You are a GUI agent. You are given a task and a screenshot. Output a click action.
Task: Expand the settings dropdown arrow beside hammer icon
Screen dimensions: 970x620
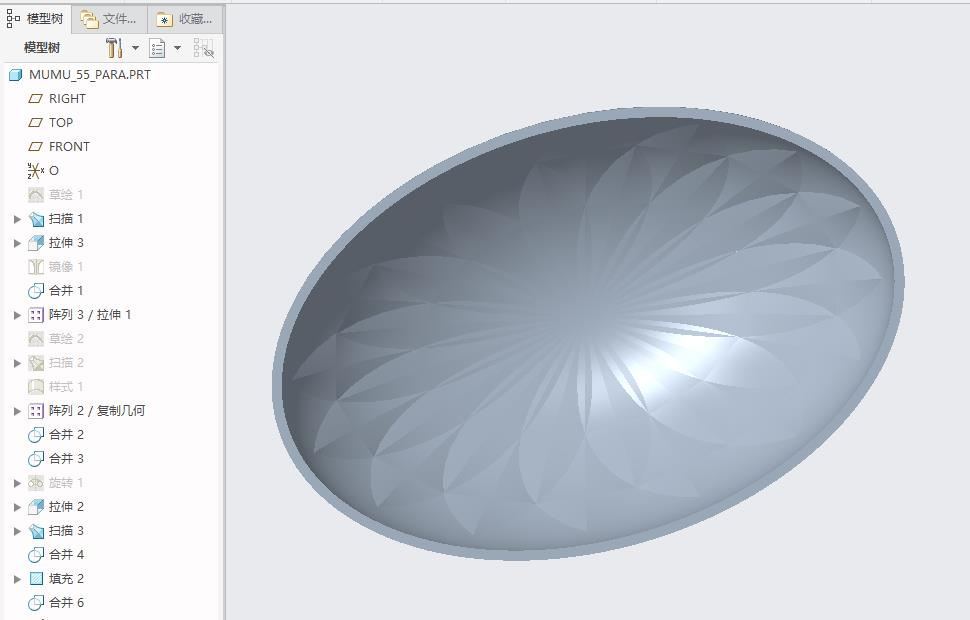click(135, 48)
